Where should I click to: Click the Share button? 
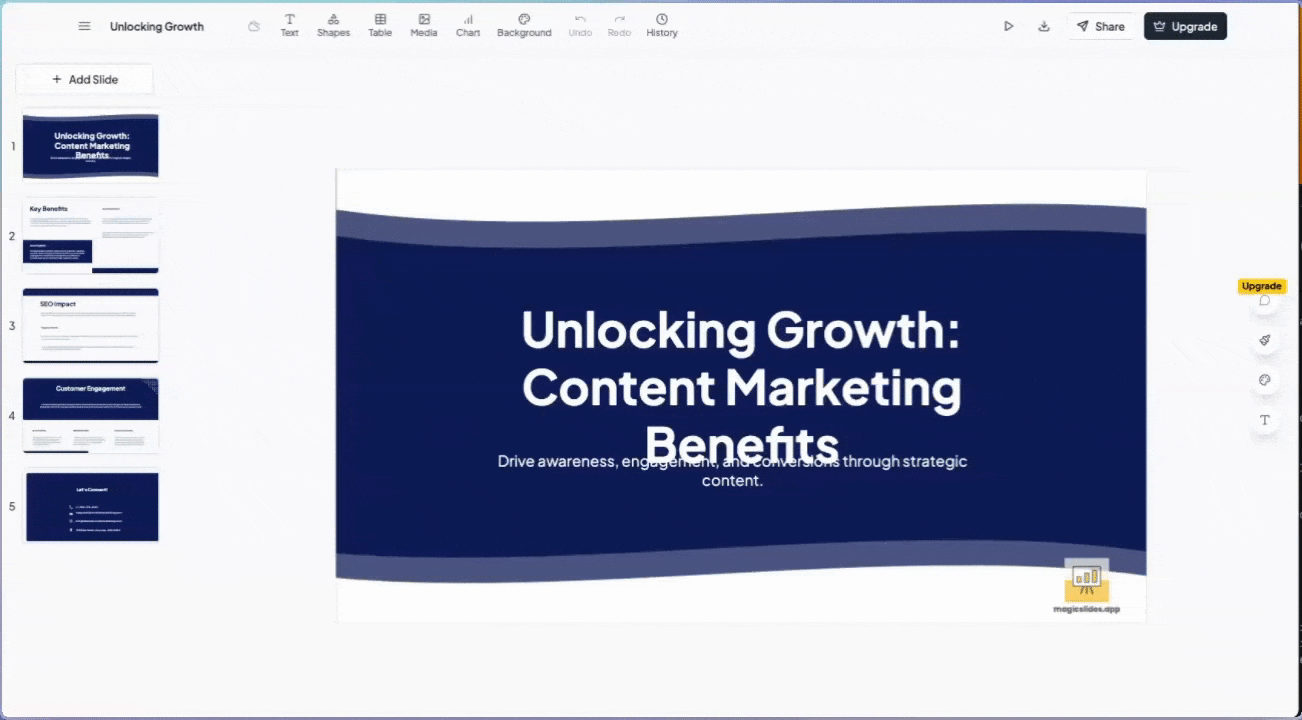[x=1100, y=26]
